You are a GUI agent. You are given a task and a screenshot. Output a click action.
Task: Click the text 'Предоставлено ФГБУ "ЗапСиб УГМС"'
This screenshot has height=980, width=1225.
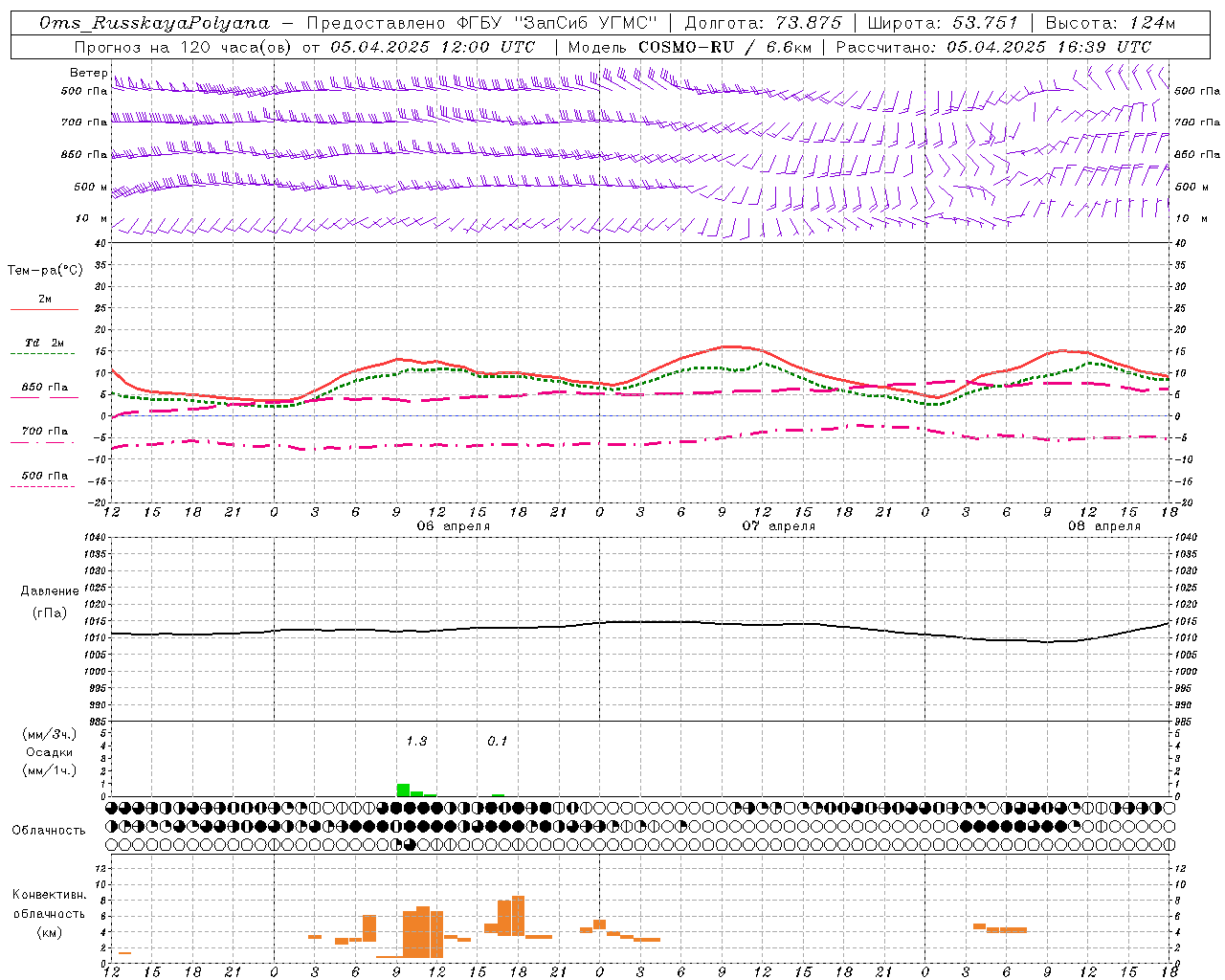(481, 23)
